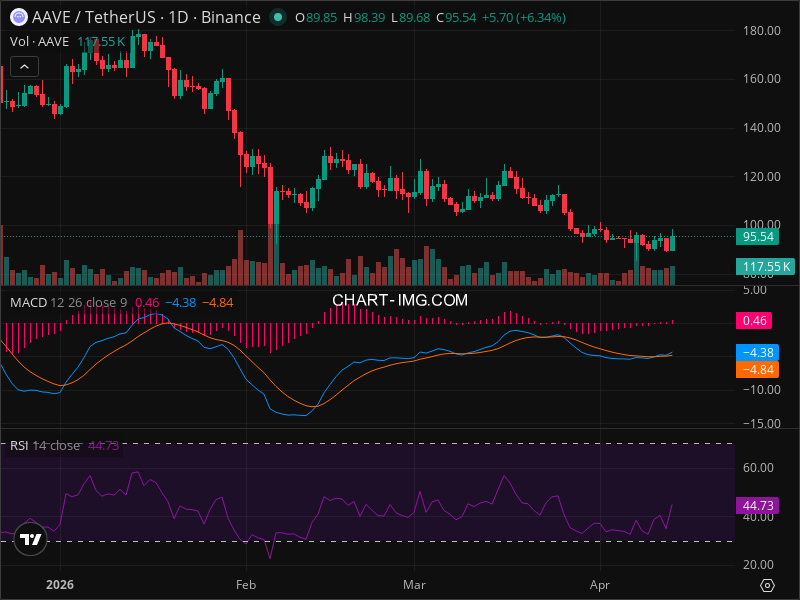Screen dimensions: 800x600
Task: Click the 44.73 RSI axis label
Action: pos(758,506)
